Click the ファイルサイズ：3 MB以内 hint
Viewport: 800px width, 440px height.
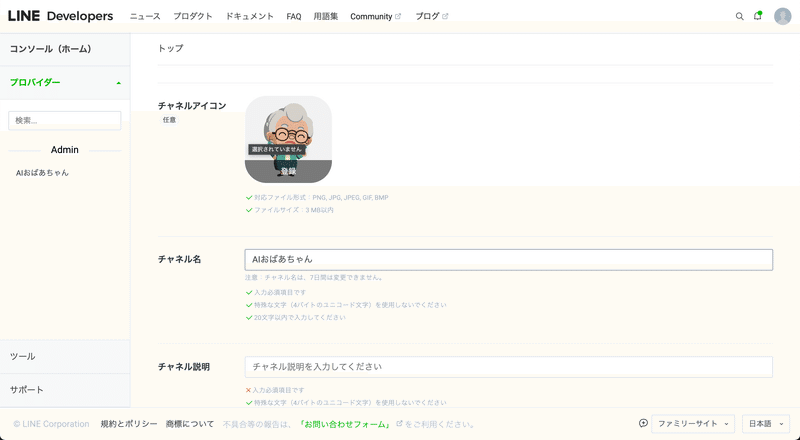point(294,210)
